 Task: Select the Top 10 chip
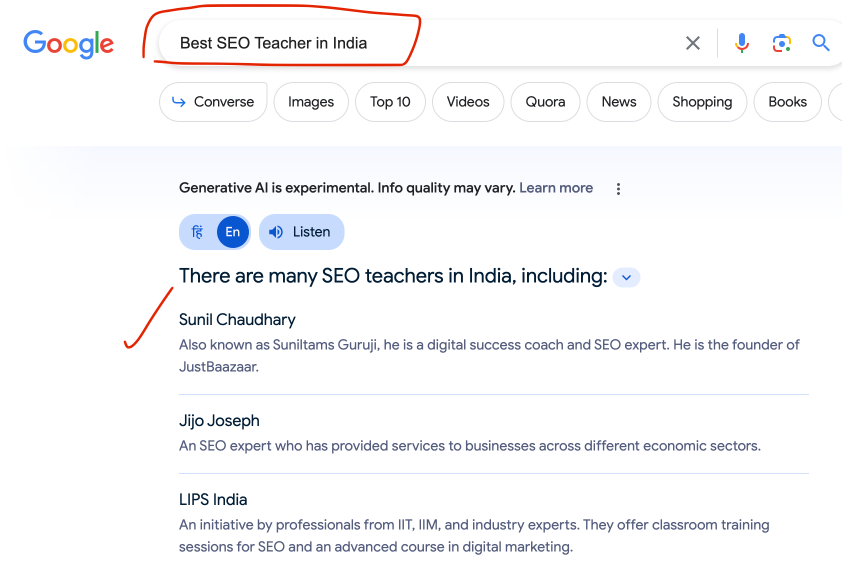click(390, 102)
